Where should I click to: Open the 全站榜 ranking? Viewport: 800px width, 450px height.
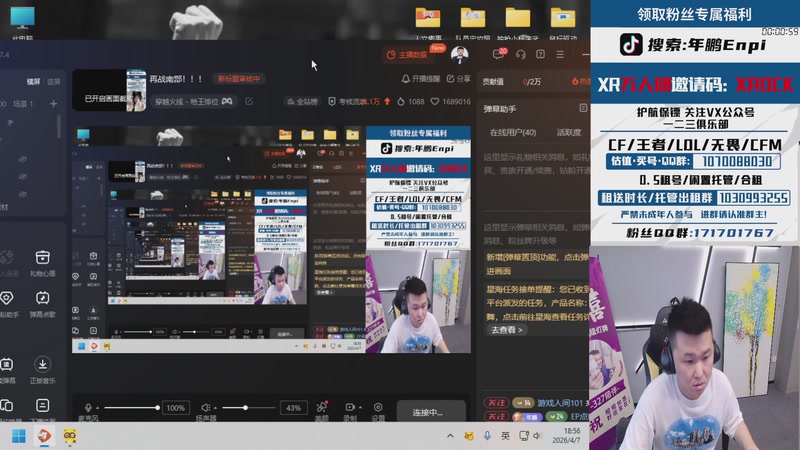pos(303,102)
